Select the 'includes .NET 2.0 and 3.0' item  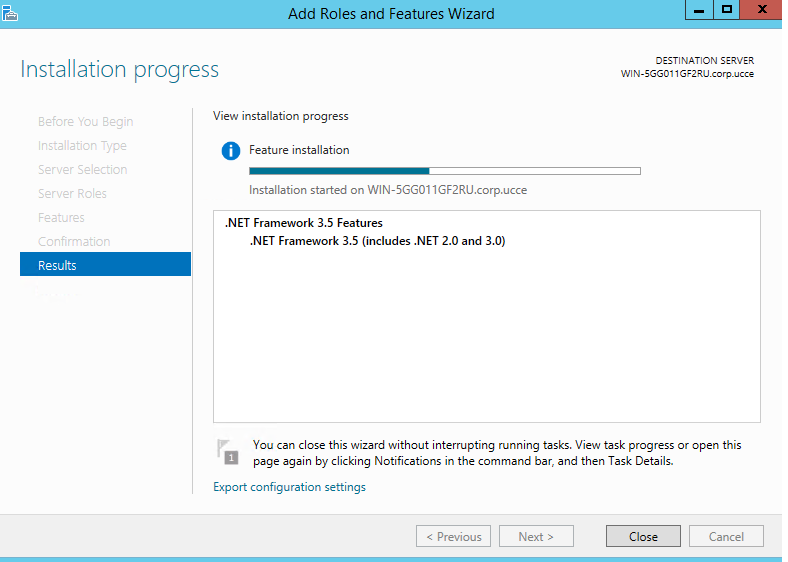pyautogui.click(x=377, y=240)
